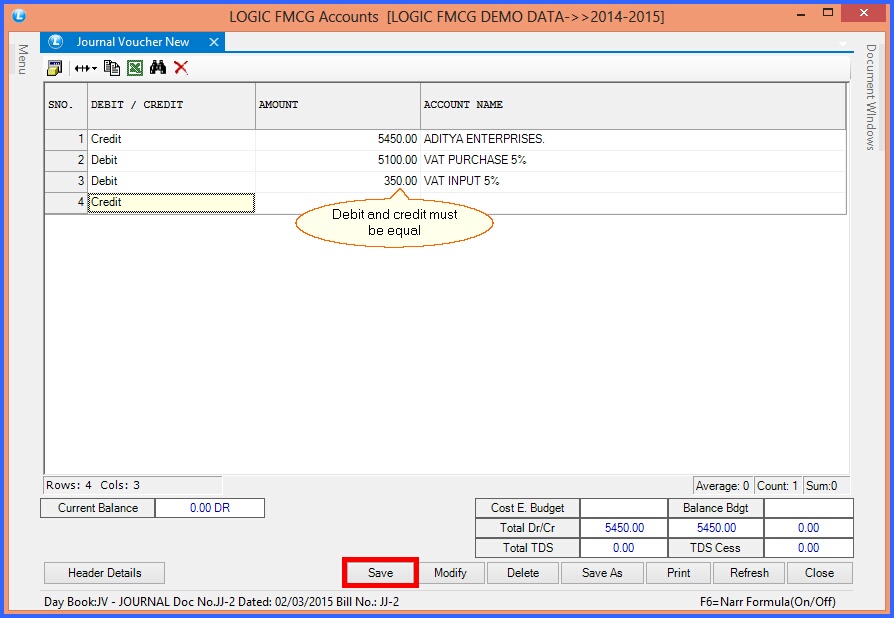
Task: Click the TDS Cess value 0.00
Action: click(808, 548)
